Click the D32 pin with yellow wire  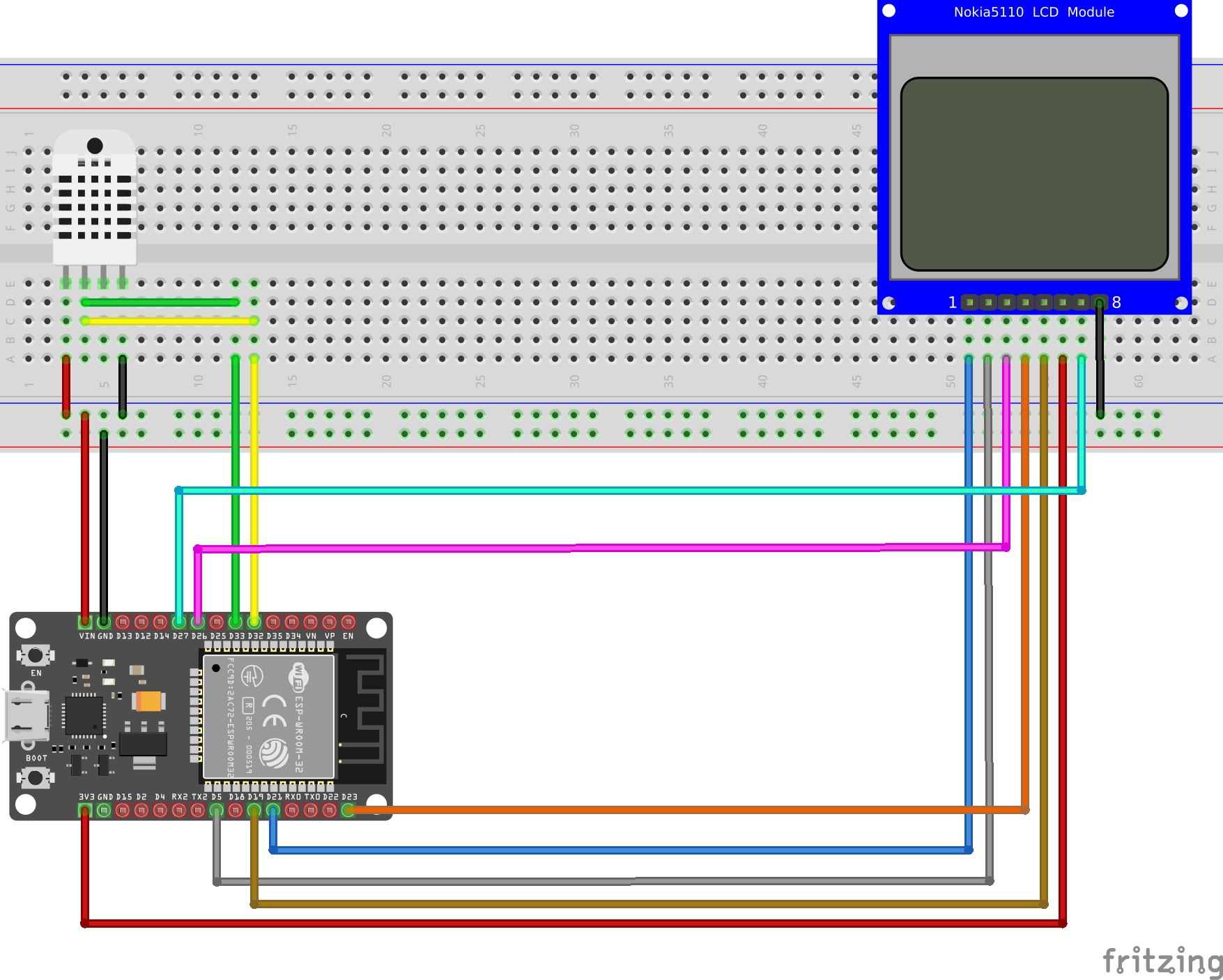pyautogui.click(x=254, y=621)
